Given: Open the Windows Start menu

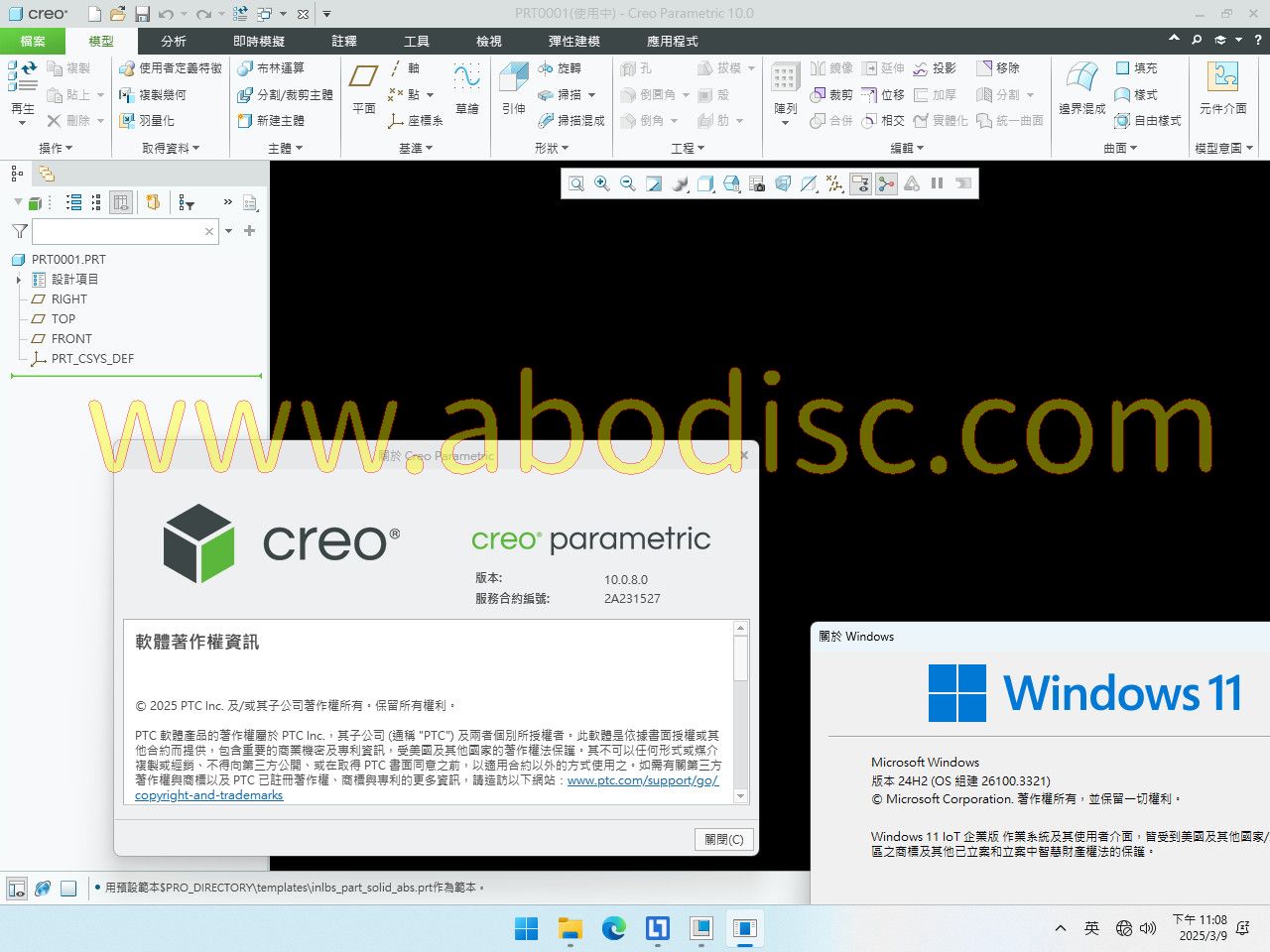Looking at the screenshot, I should click(527, 929).
